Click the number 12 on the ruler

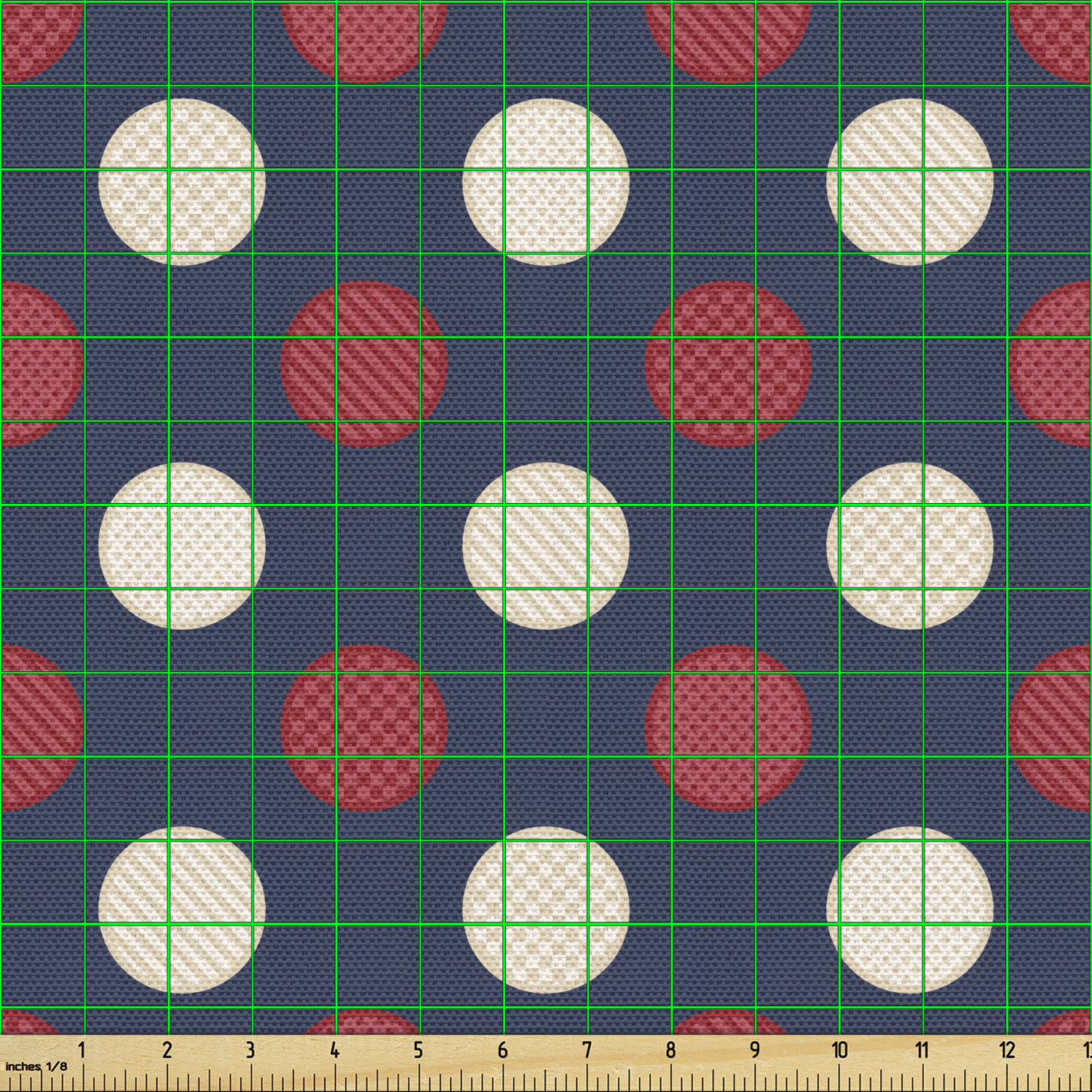[1007, 1050]
